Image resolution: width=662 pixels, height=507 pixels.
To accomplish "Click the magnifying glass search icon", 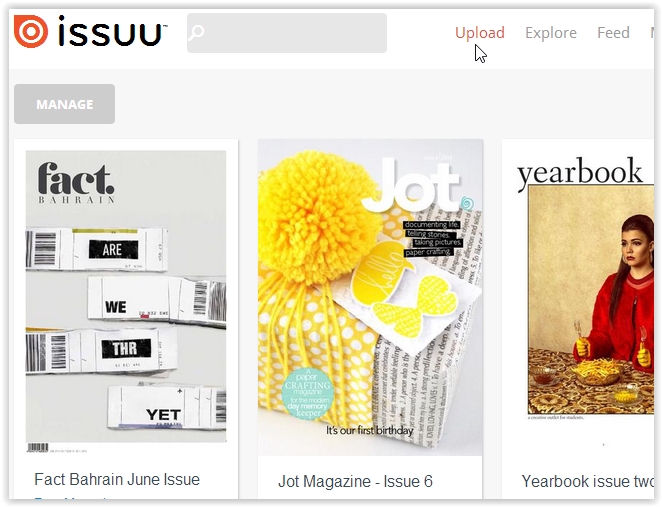I will (196, 33).
